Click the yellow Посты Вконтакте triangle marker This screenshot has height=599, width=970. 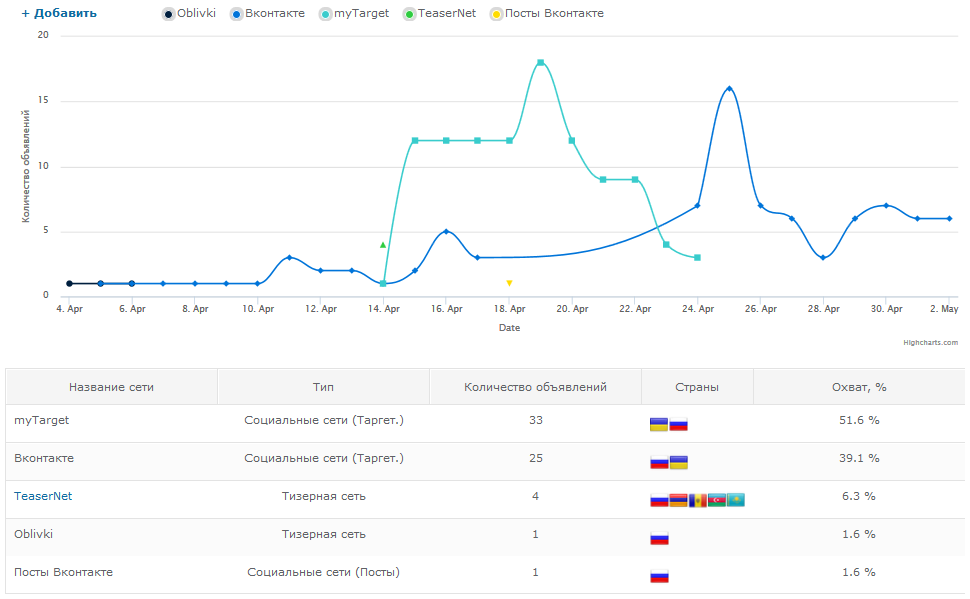509,283
